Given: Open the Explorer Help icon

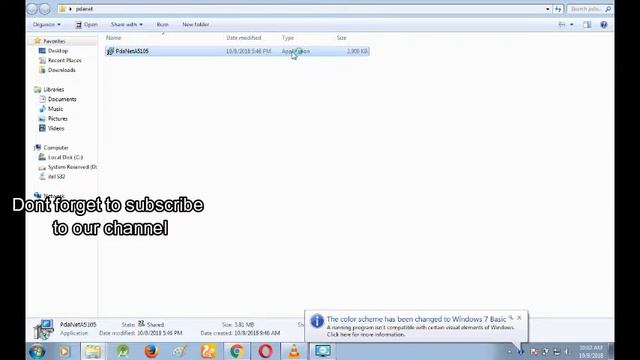Looking at the screenshot, I should point(604,24).
